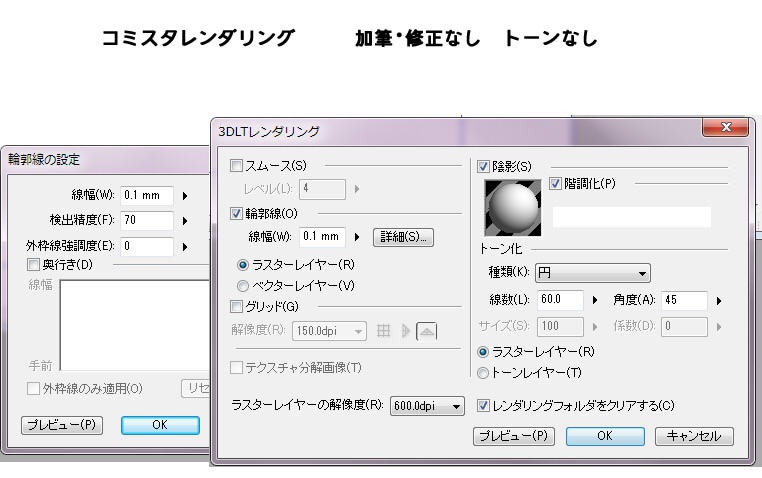The width and height of the screenshot is (762, 478).
Task: Click OK in 3DLTレンダリング dialog
Action: point(605,436)
